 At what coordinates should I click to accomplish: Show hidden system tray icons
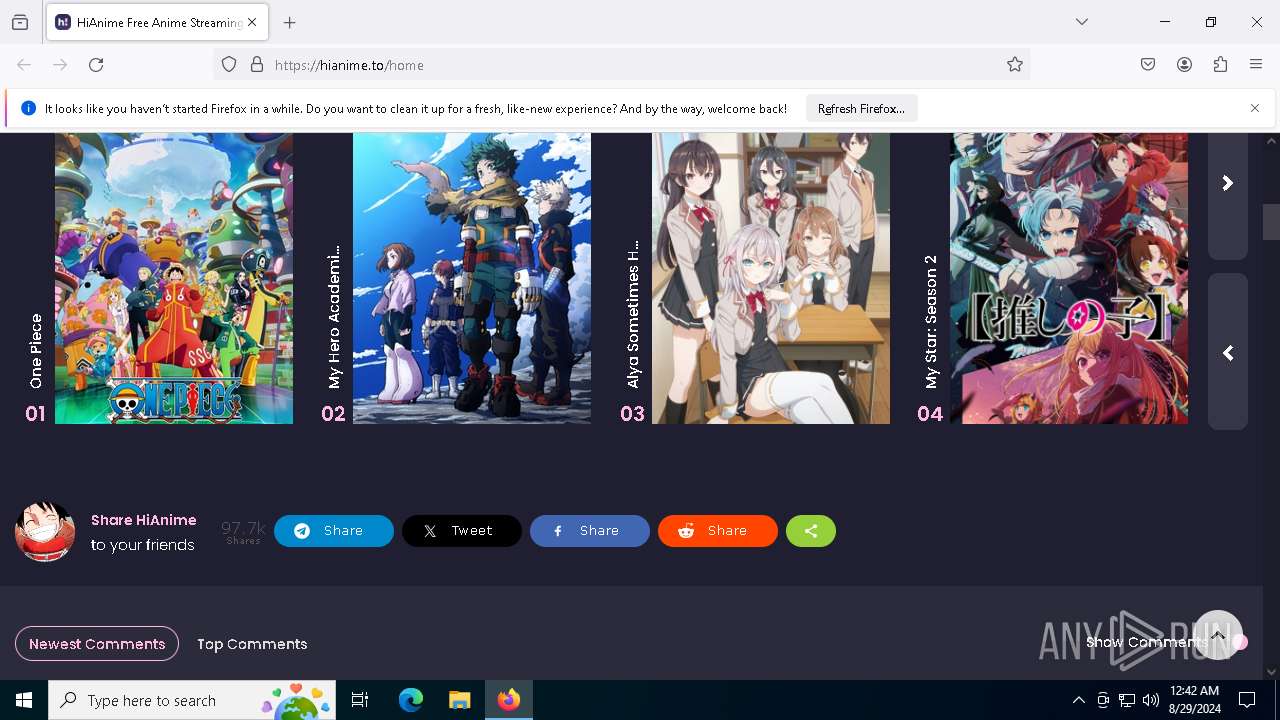tap(1078, 700)
